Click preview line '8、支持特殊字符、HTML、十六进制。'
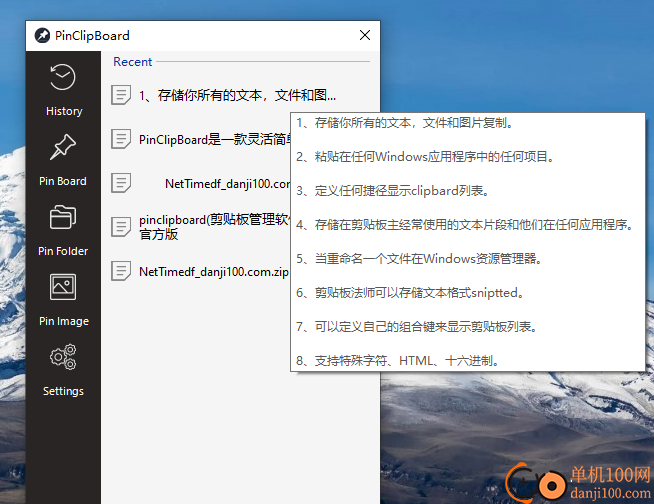Image resolution: width=654 pixels, height=504 pixels. (398, 360)
